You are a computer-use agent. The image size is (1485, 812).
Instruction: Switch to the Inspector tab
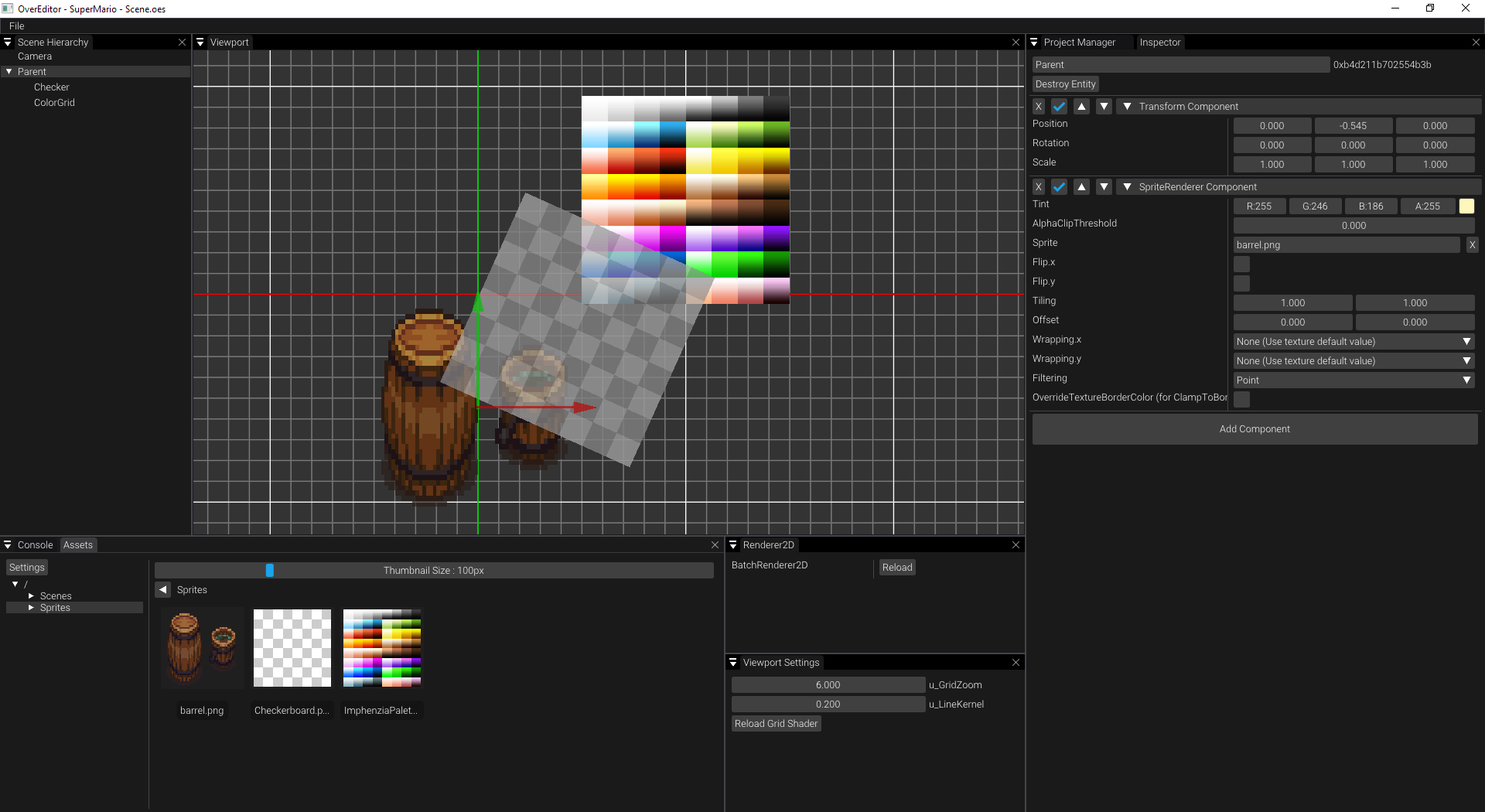[1159, 42]
